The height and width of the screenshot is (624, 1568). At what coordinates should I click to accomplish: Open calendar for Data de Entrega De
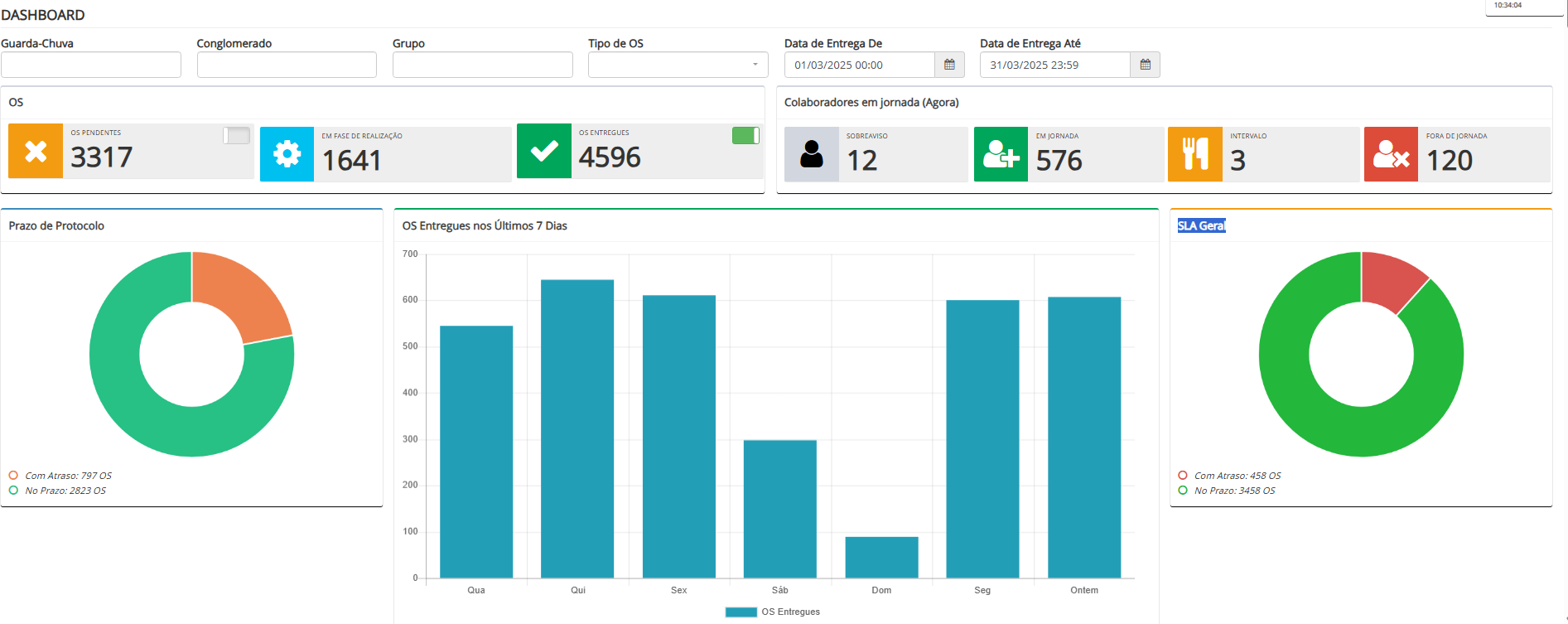pyautogui.click(x=949, y=65)
